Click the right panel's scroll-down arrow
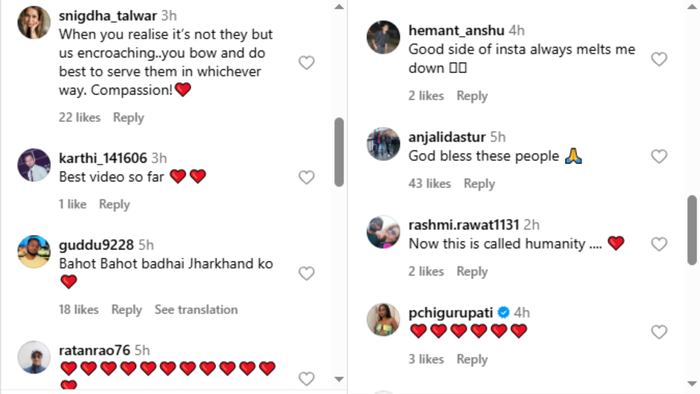The width and height of the screenshot is (700, 394). (x=692, y=384)
